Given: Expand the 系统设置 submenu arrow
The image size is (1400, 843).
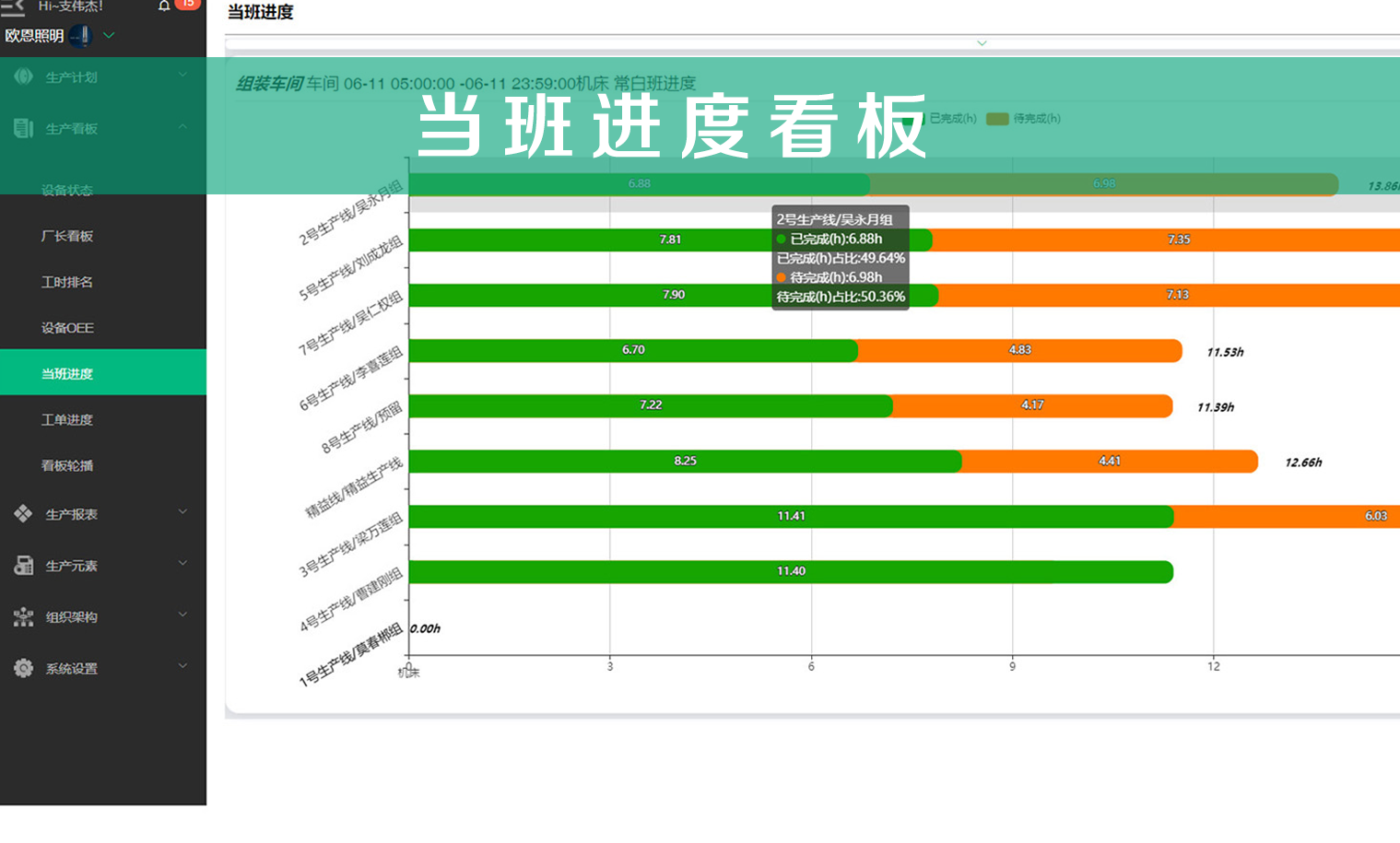Looking at the screenshot, I should click(x=182, y=666).
